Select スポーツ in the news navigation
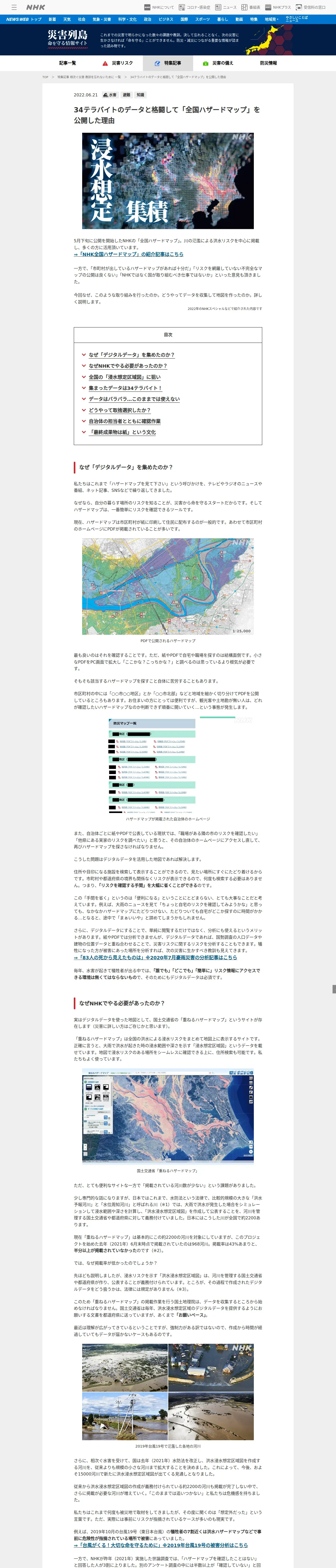 tap(203, 20)
